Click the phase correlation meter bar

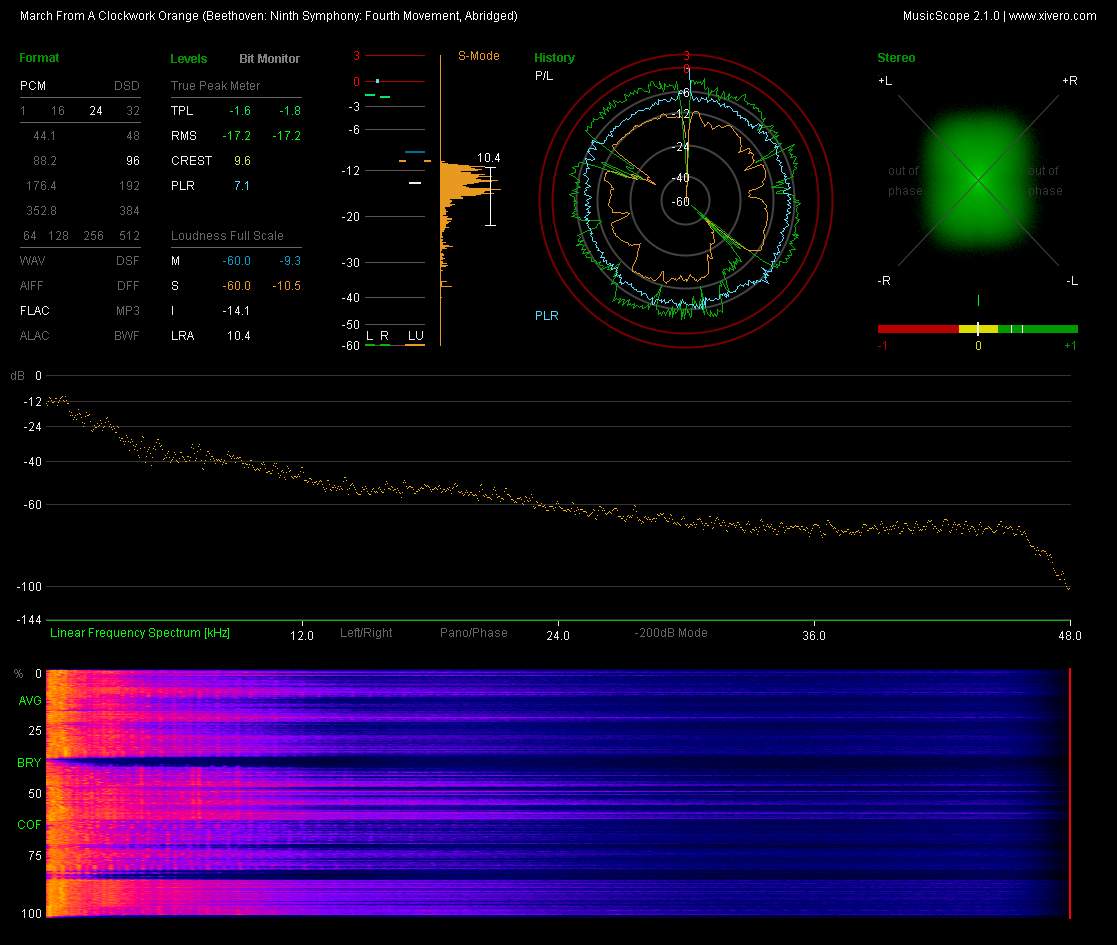977,328
